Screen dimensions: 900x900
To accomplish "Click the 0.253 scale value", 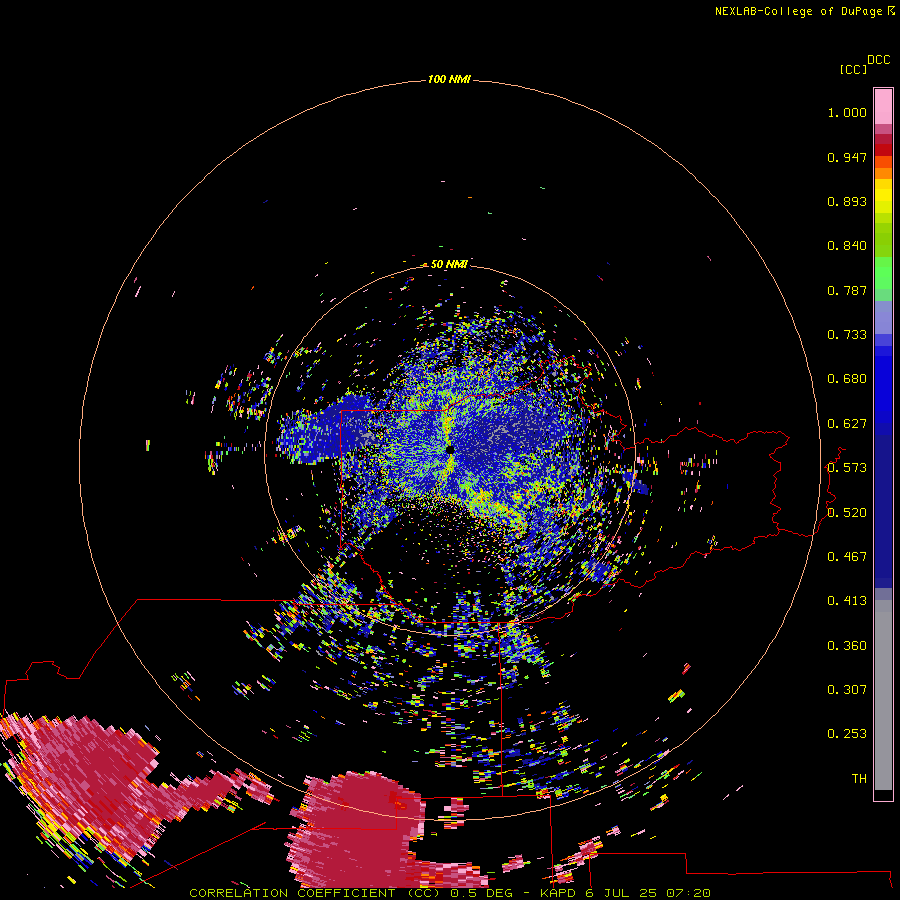I will (x=847, y=734).
